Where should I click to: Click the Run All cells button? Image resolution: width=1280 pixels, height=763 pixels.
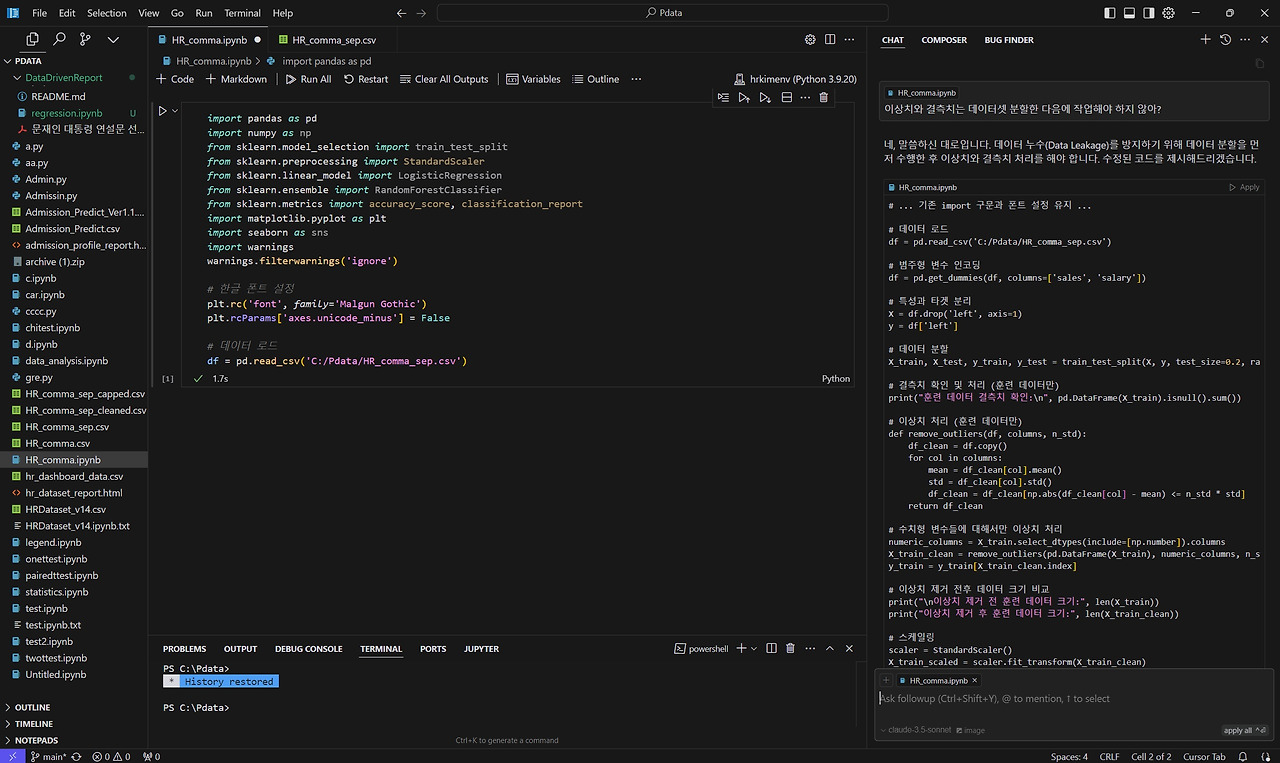307,79
